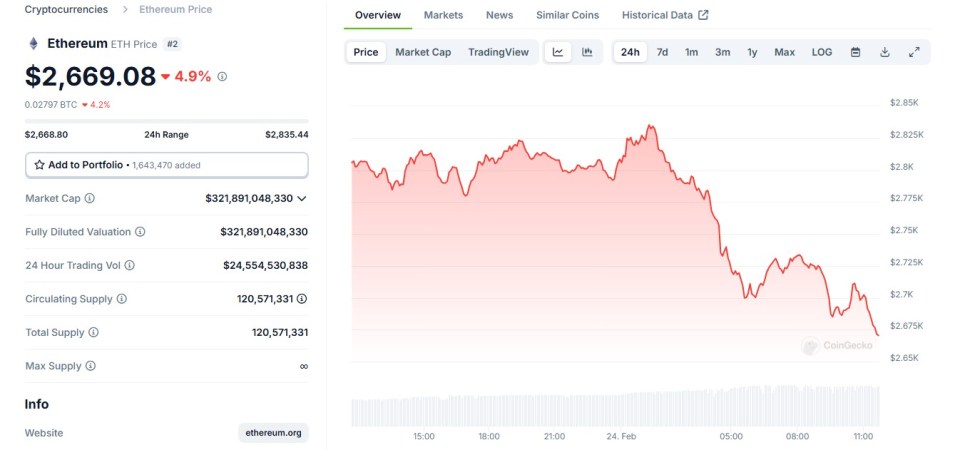Open the Similar Coins tab
980x450 pixels.
567,15
